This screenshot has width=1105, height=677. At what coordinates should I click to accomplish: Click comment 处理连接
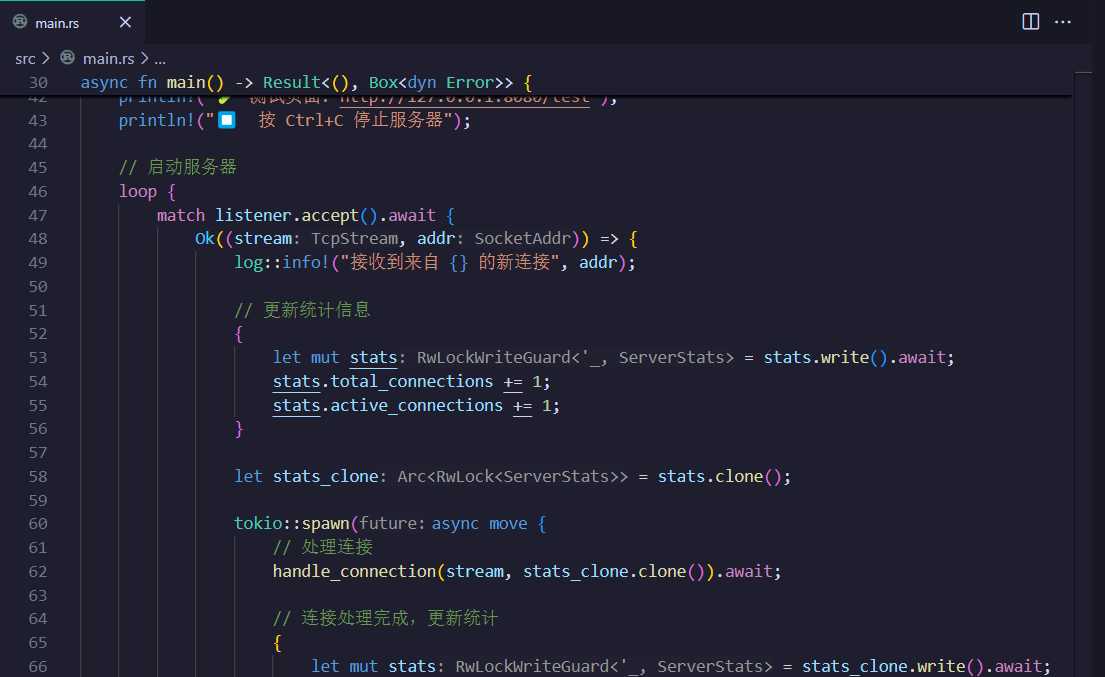(x=323, y=547)
